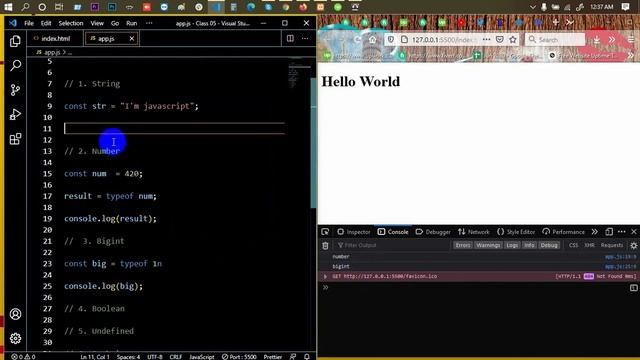Switch to the Debugger devtools tab
The width and height of the screenshot is (640, 360).
(x=433, y=232)
